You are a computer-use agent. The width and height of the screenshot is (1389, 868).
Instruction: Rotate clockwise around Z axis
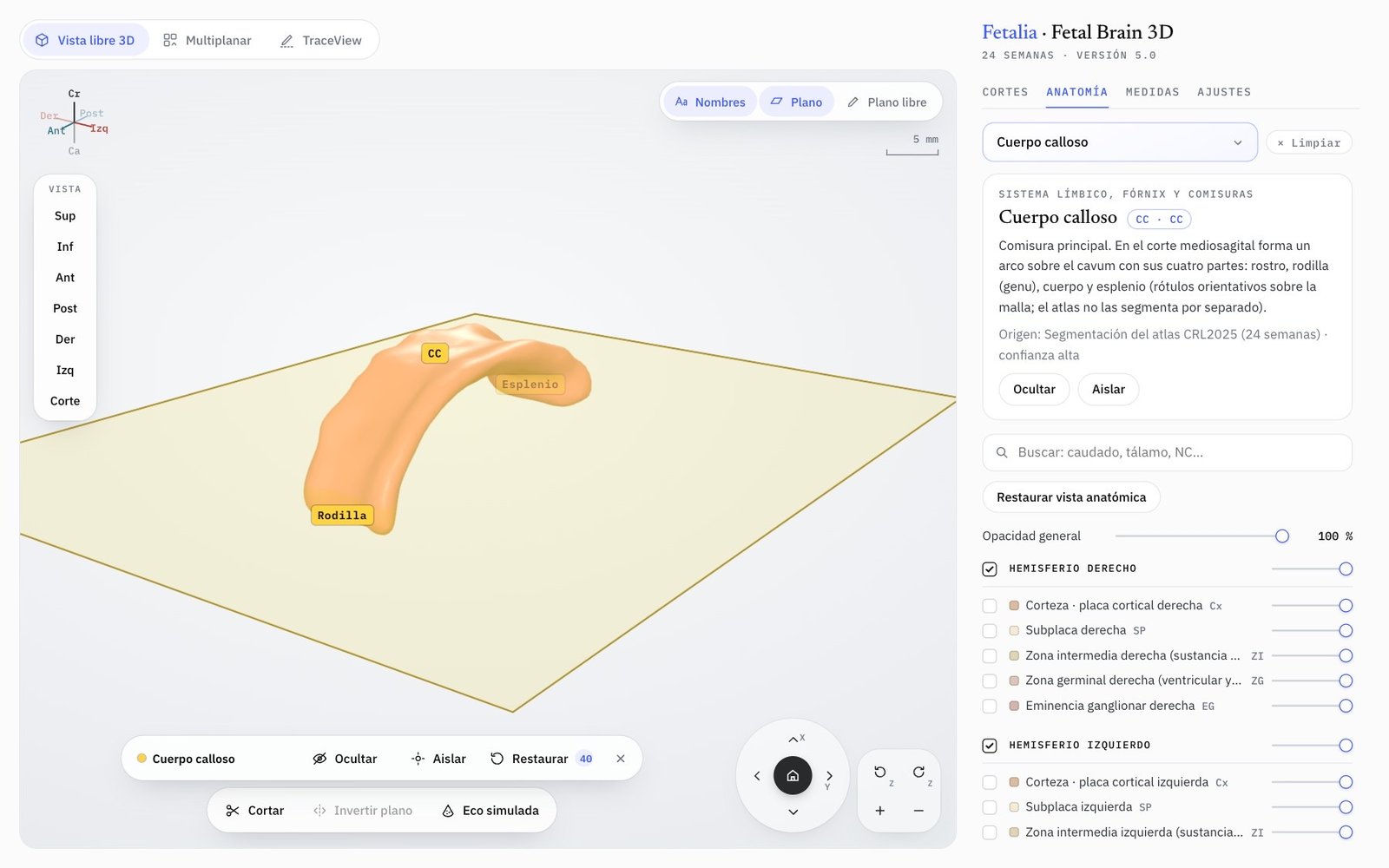pyautogui.click(x=918, y=772)
